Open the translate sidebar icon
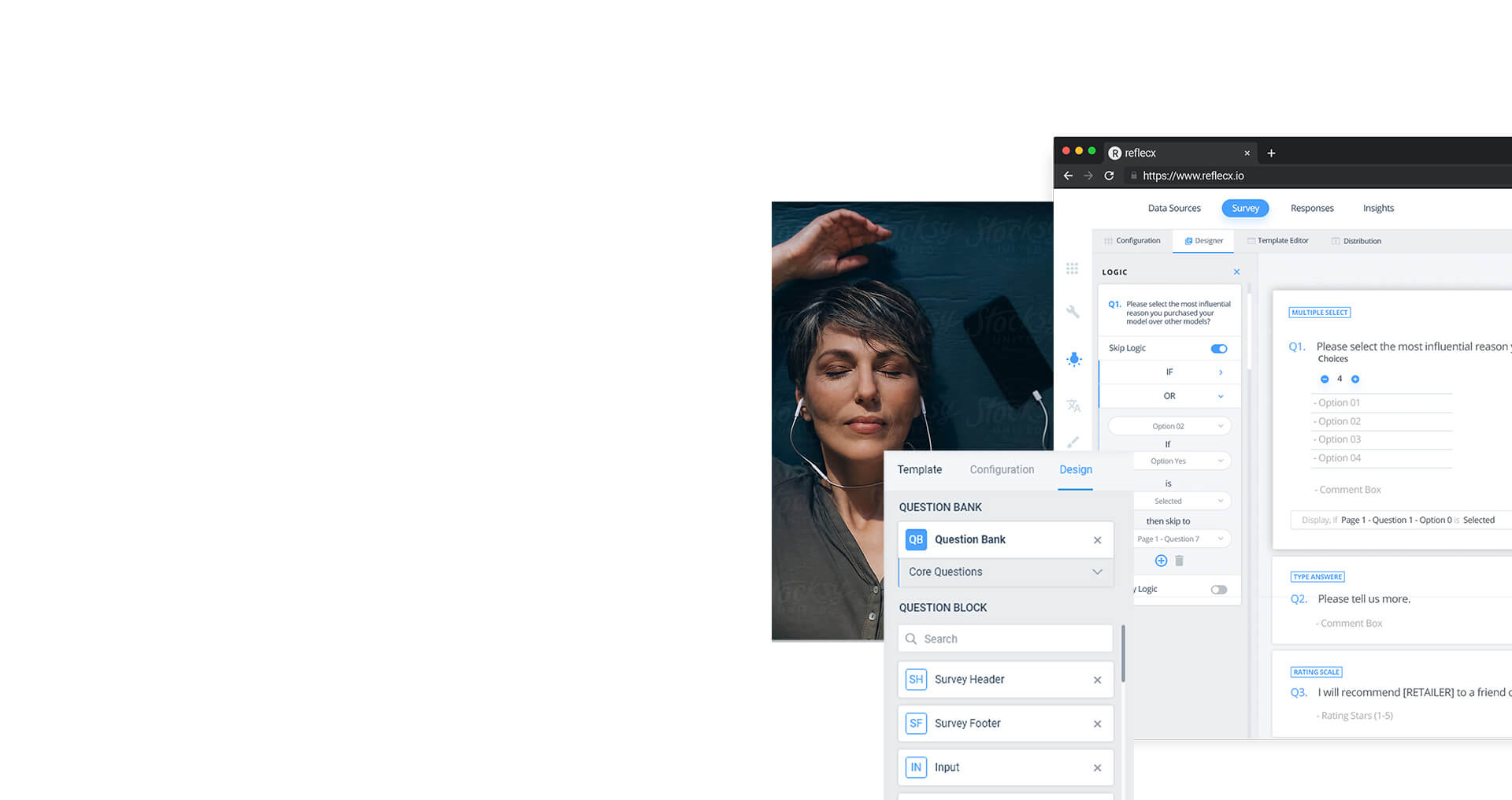Image resolution: width=1512 pixels, height=800 pixels. coord(1073,406)
